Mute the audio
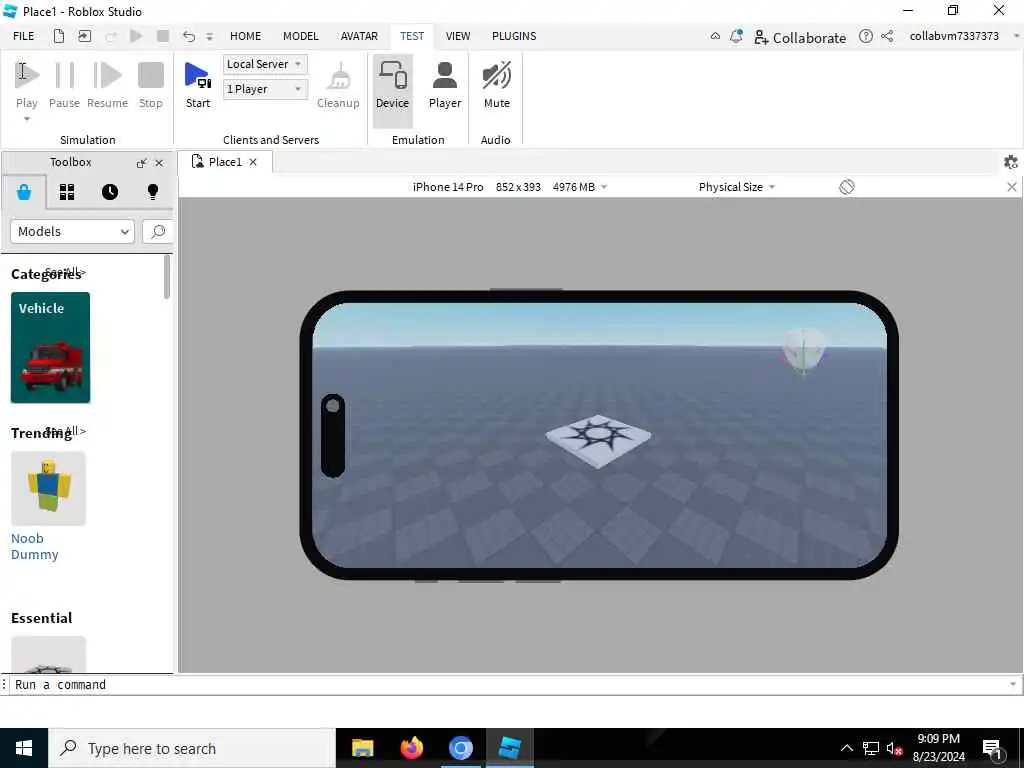Viewport: 1024px width, 768px height. (x=496, y=85)
